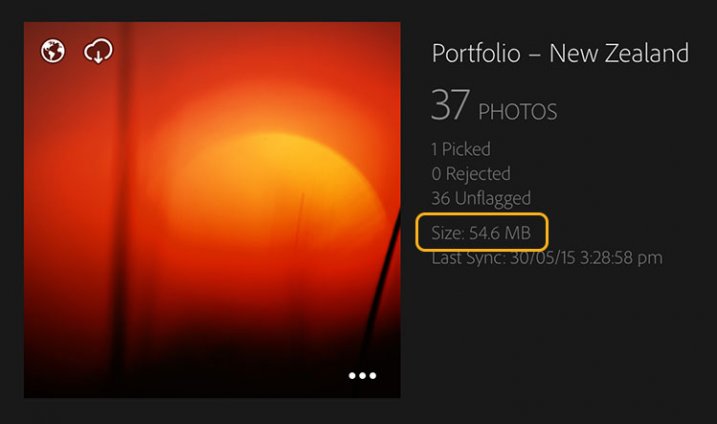Click the "Portfolio" word in the title
The height and width of the screenshot is (424, 717).
(x=476, y=54)
